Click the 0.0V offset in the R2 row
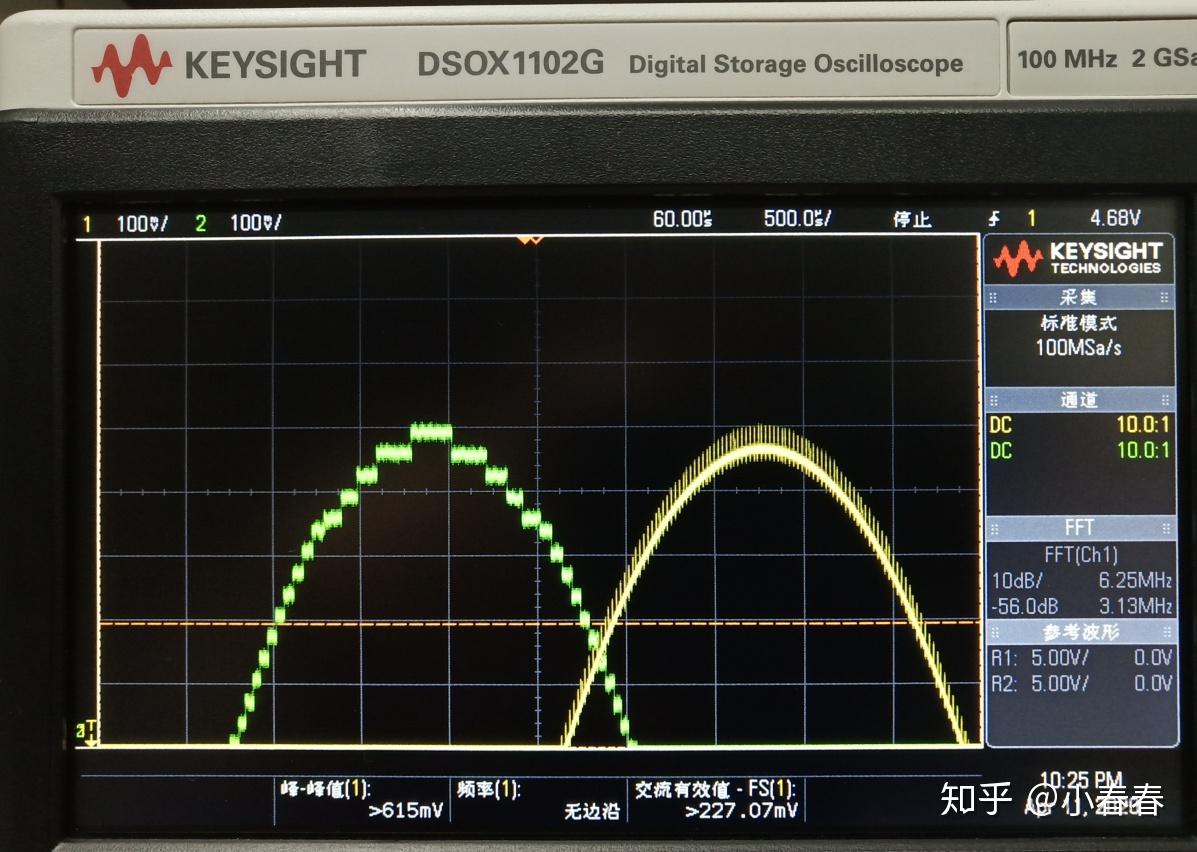Viewport: 1197px width, 852px height. tap(1153, 683)
